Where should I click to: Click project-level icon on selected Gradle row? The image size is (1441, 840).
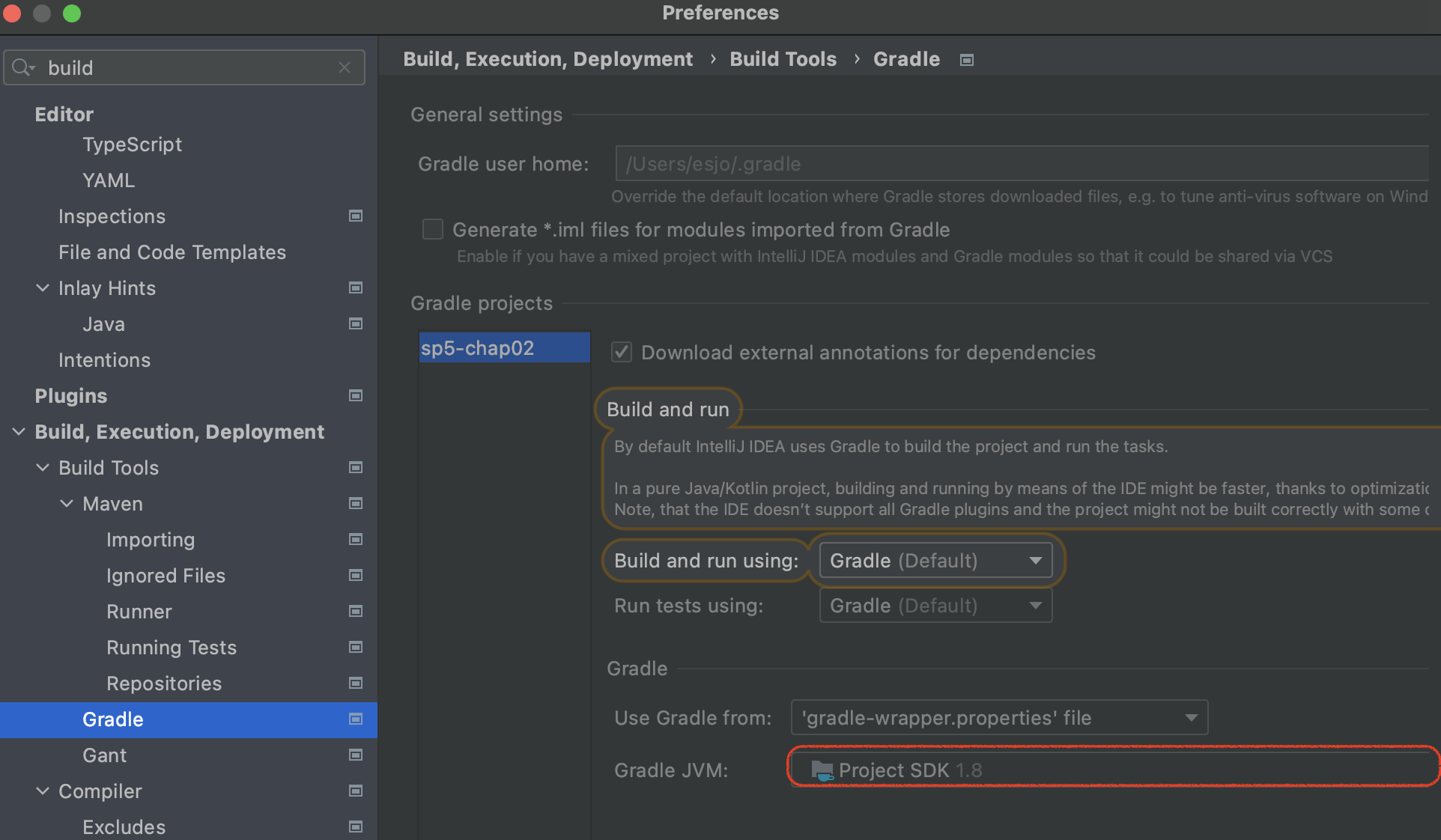point(356,719)
